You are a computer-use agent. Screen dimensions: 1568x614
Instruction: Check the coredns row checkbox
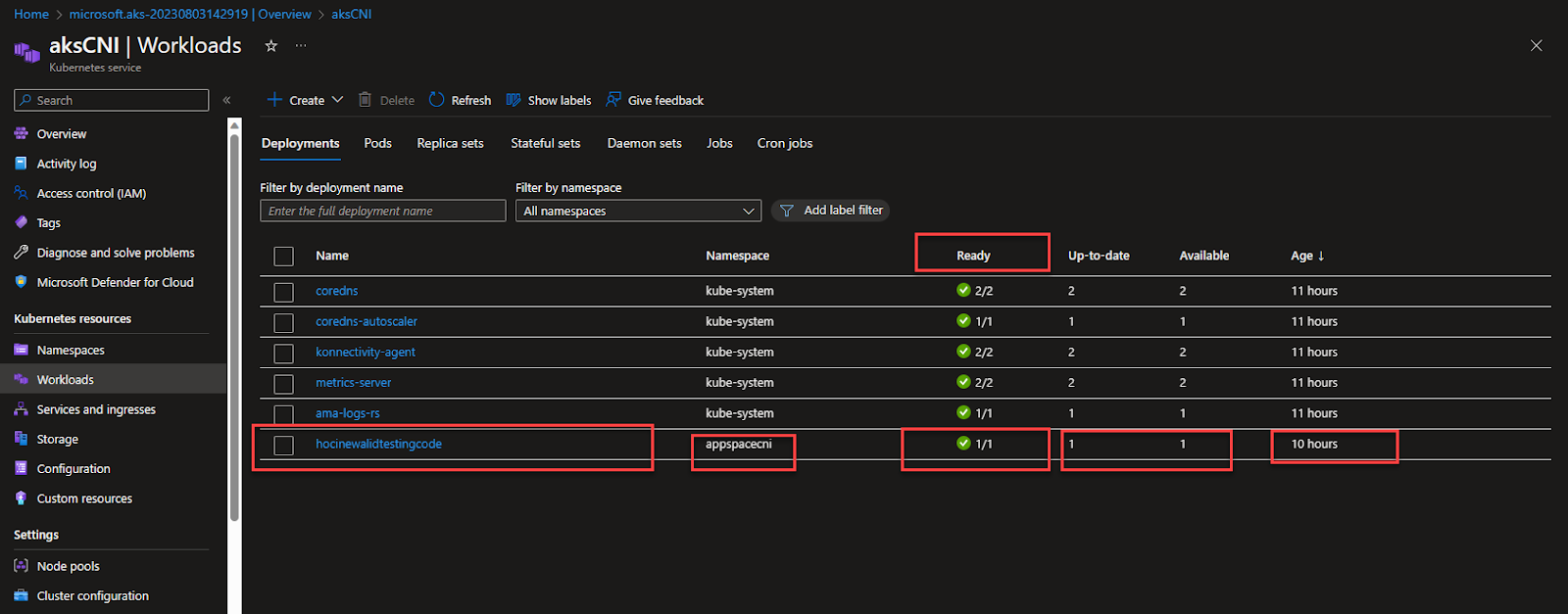tap(284, 292)
